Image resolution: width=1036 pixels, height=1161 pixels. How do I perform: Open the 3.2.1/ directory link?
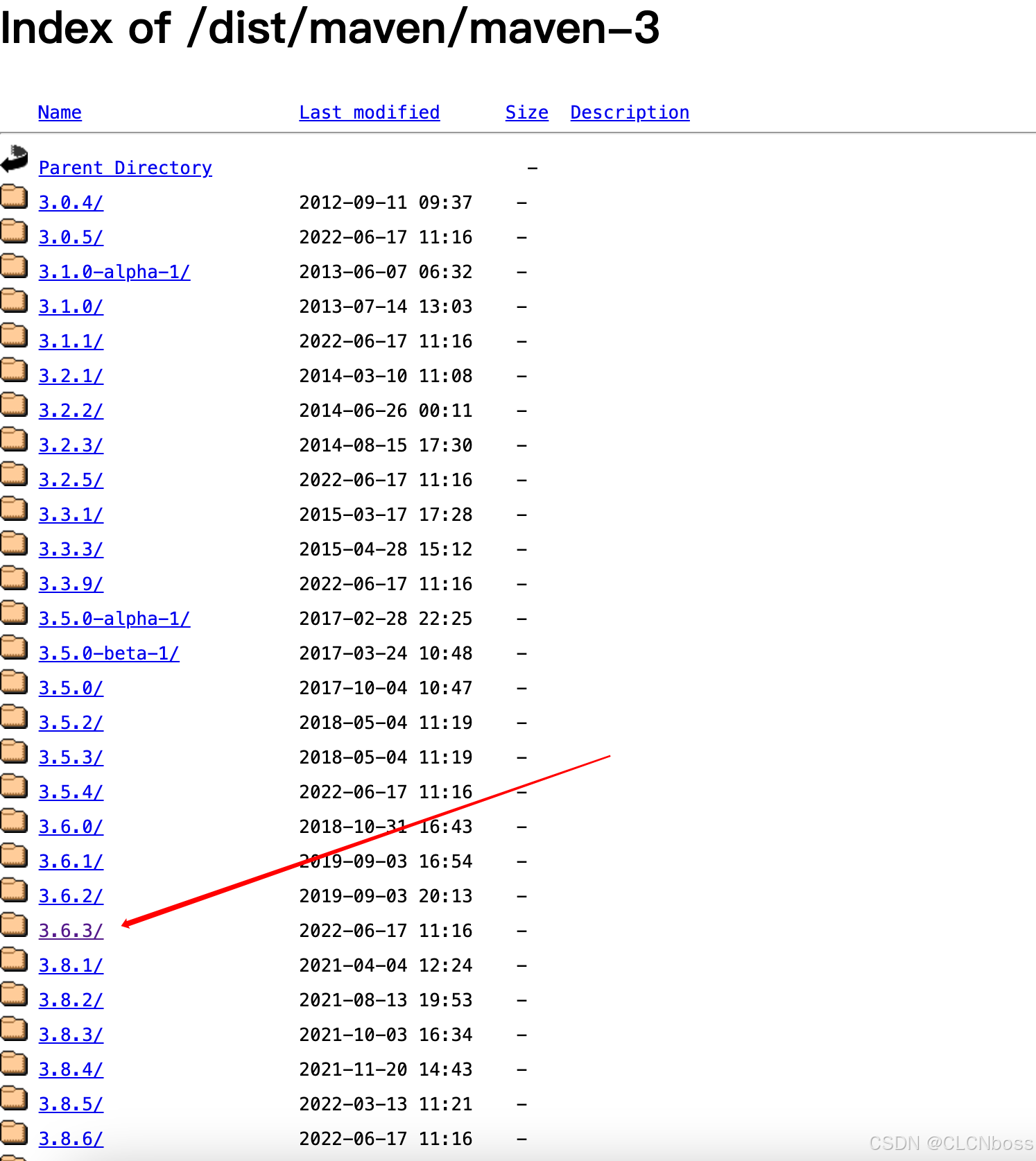pyautogui.click(x=71, y=376)
